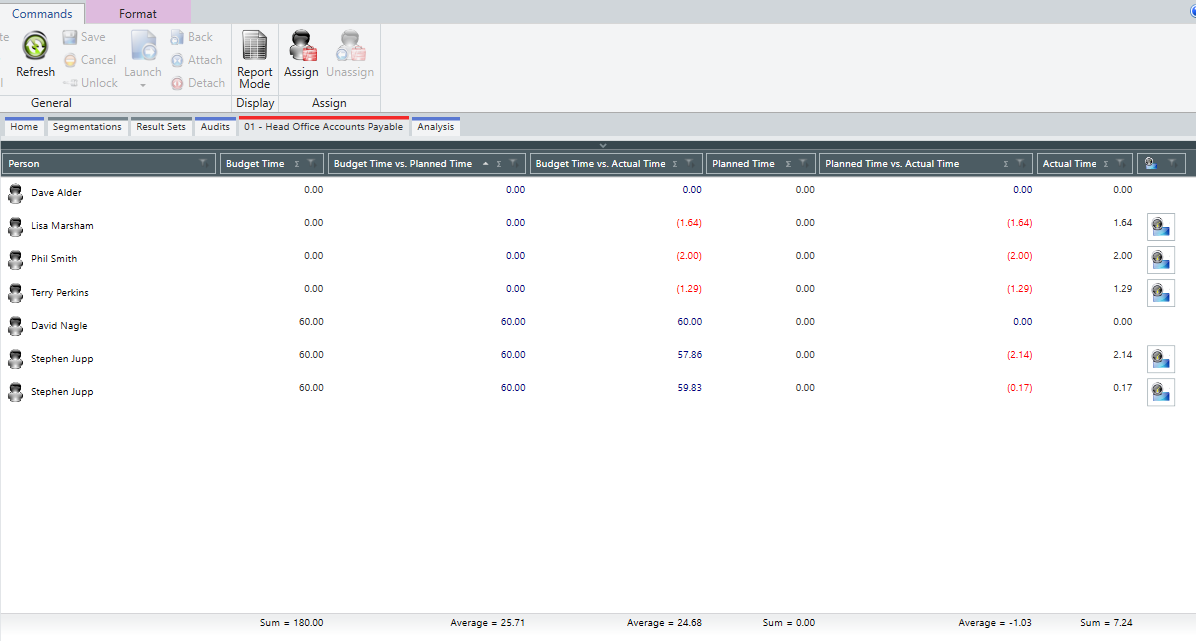The height and width of the screenshot is (641, 1196).
Task: Expand Launch dropdown arrow
Action: pyautogui.click(x=143, y=85)
